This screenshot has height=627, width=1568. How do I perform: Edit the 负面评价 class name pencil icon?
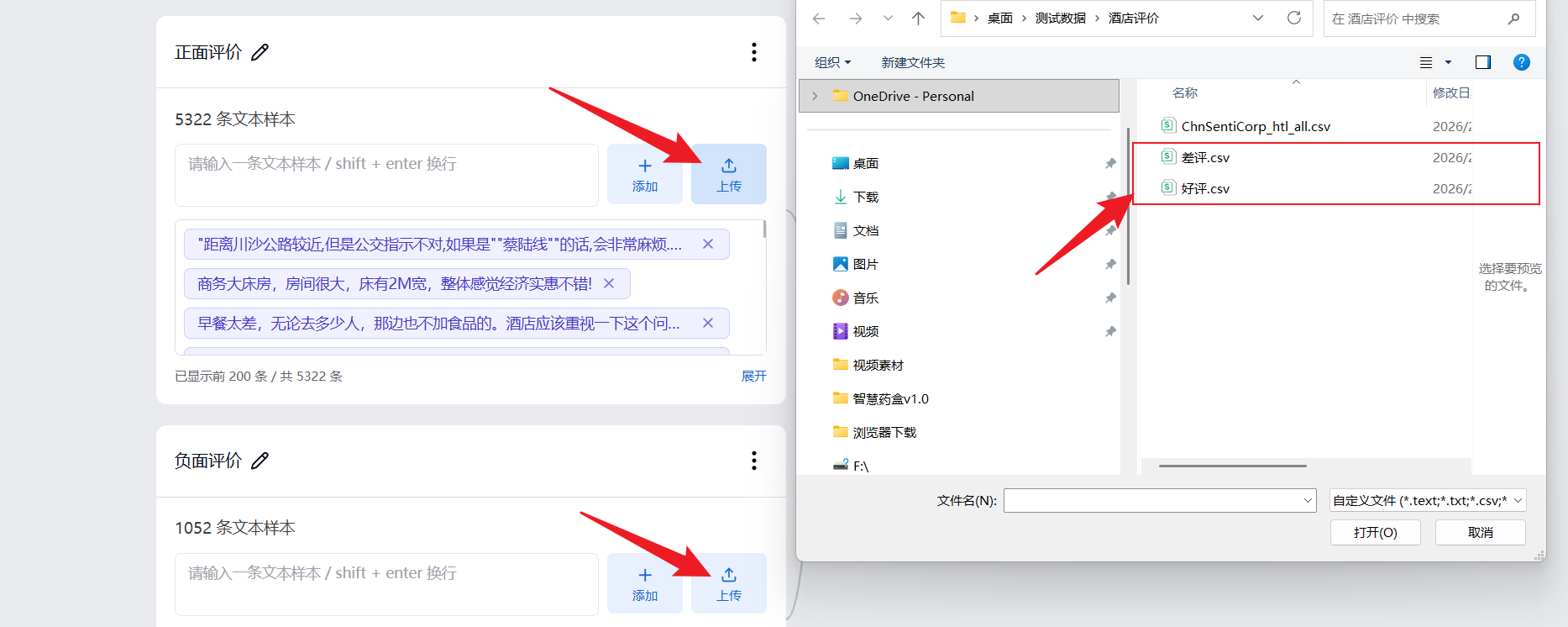tap(260, 461)
